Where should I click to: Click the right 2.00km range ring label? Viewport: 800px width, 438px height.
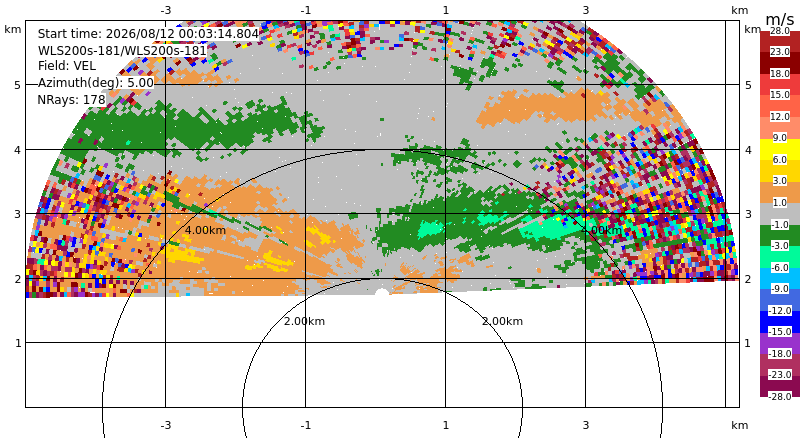[x=503, y=321]
